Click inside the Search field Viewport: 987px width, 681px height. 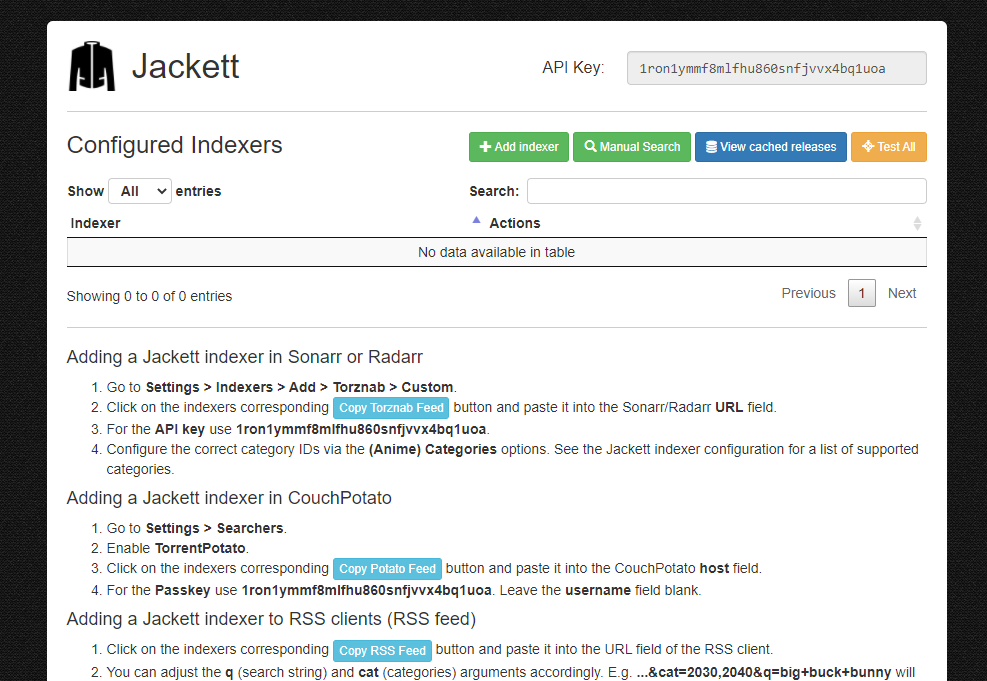(726, 190)
